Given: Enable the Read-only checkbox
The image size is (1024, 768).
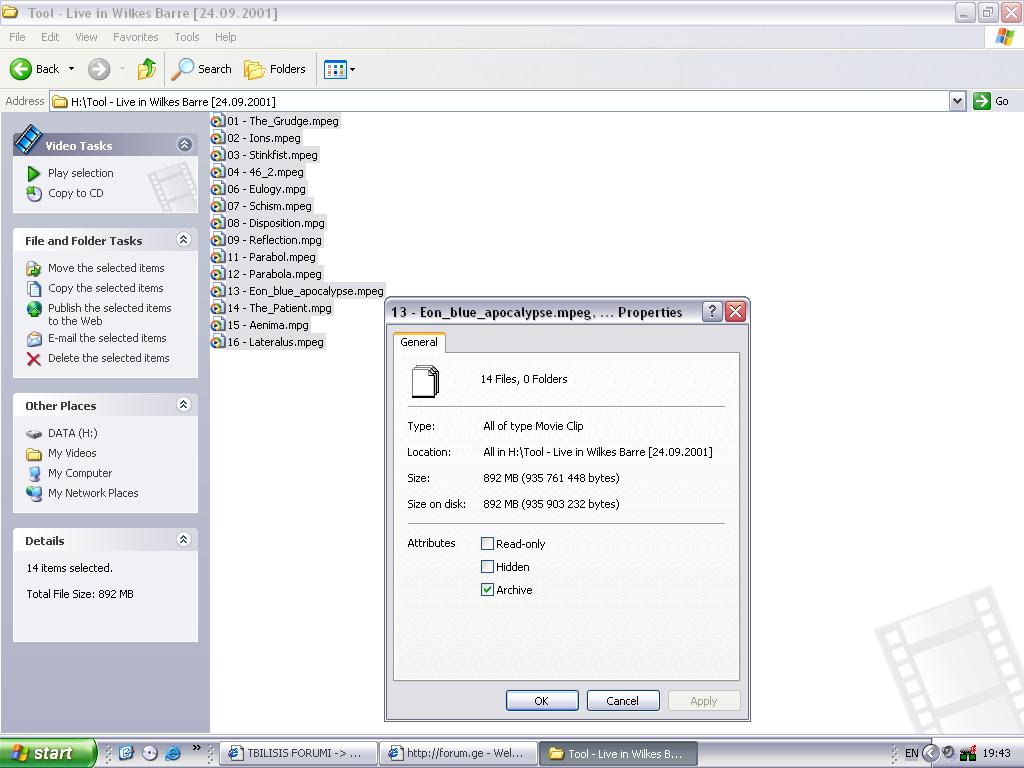Looking at the screenshot, I should [x=488, y=544].
